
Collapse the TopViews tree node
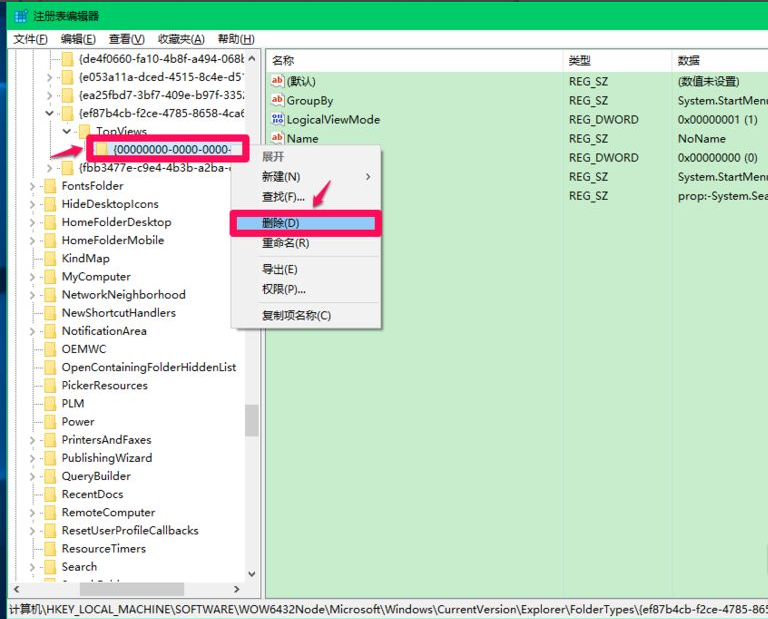tap(66, 131)
